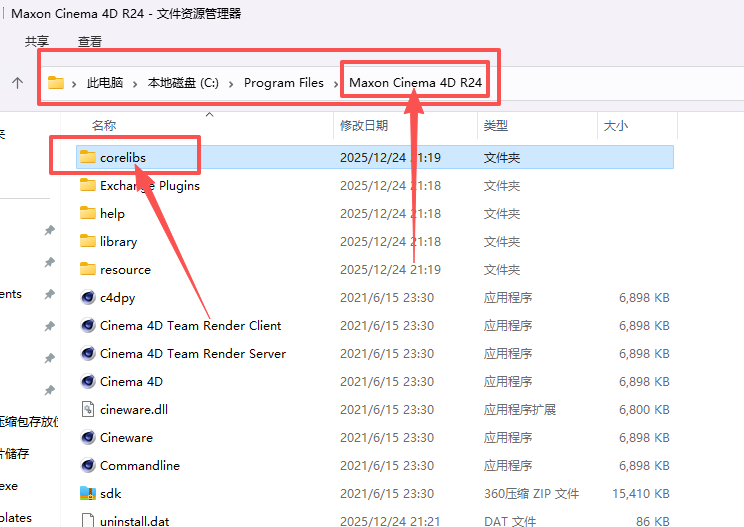Screen dimensions: 744x527
Task: Click the 360压缩 ZIP 文件 type of sdk
Action: 531,493
